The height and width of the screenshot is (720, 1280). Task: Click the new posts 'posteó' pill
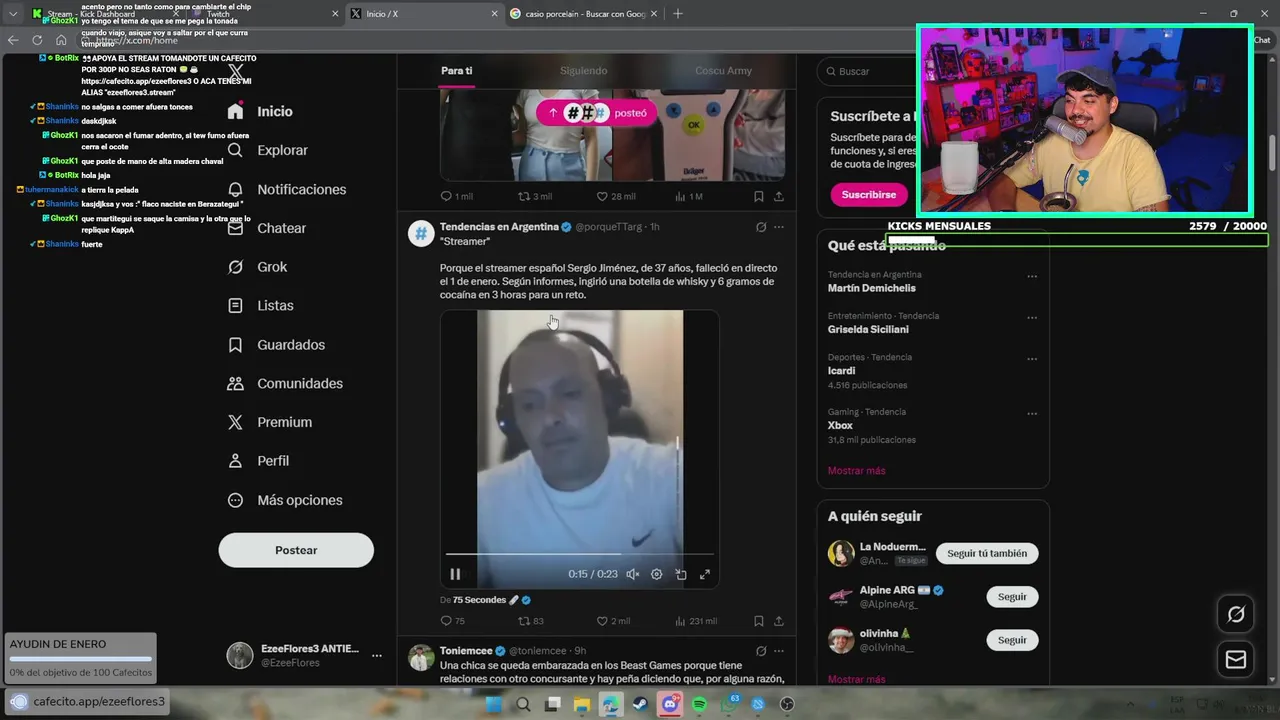point(597,113)
